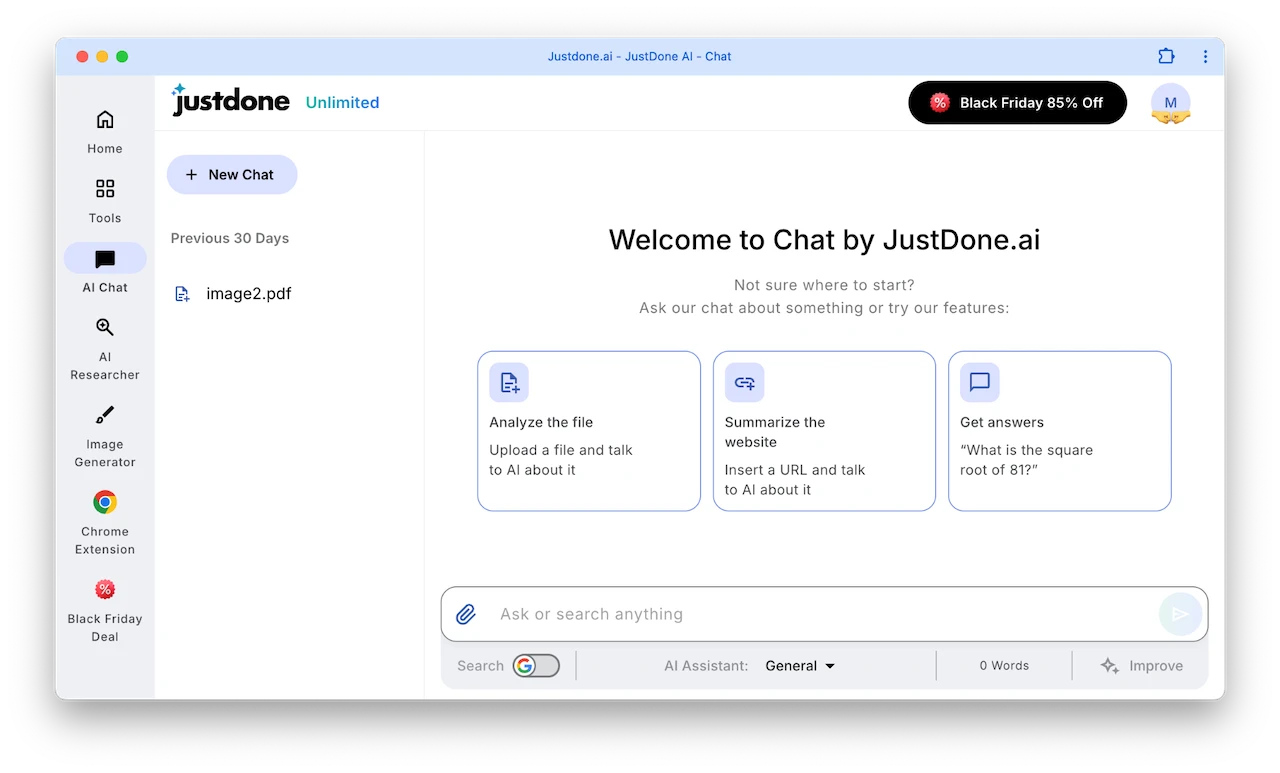Choose the Summarize the website card
1280x773 pixels.
[x=824, y=431]
